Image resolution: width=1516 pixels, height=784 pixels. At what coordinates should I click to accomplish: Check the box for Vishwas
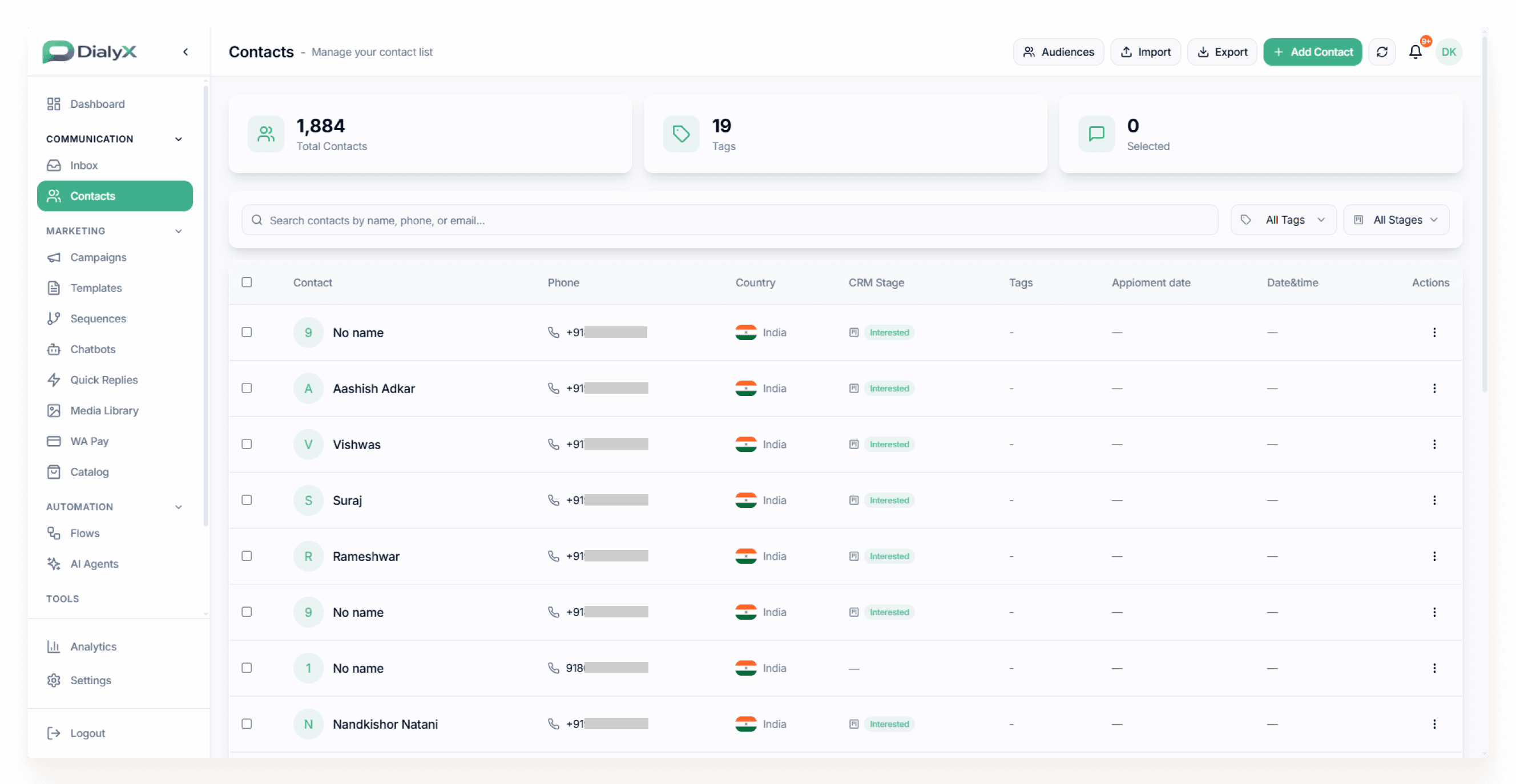pyautogui.click(x=247, y=444)
